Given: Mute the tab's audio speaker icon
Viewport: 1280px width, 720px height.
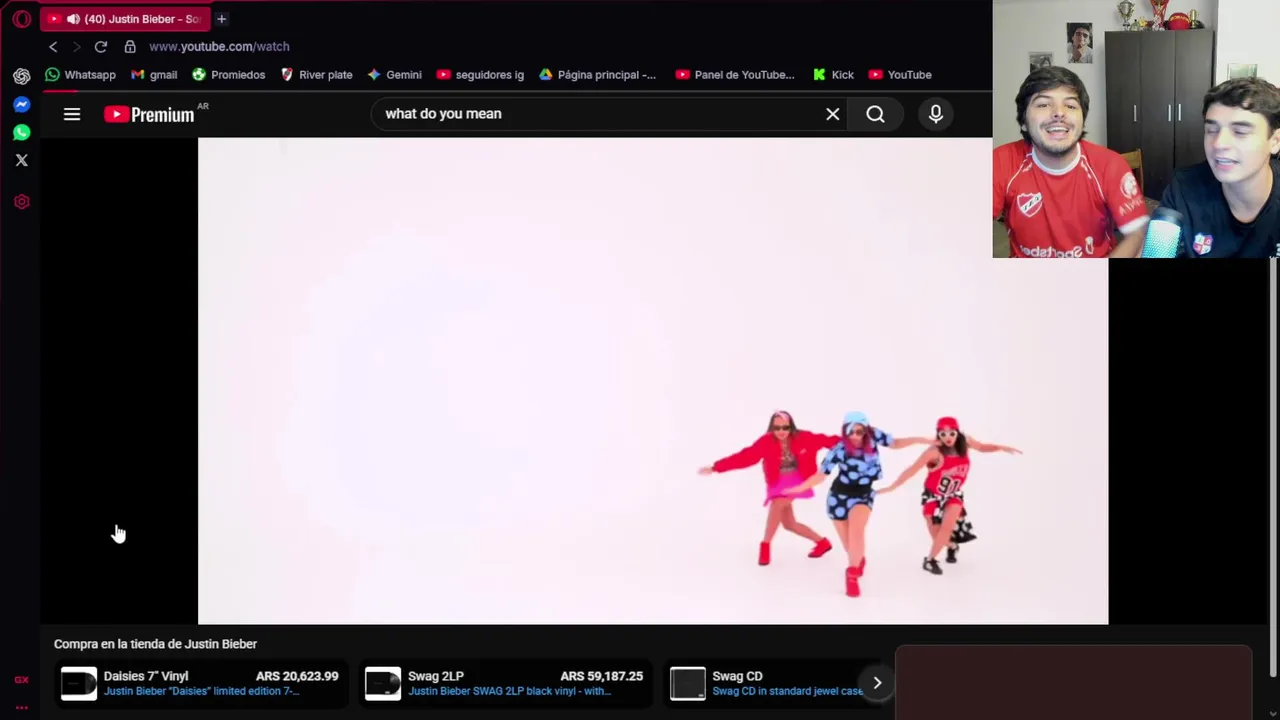Looking at the screenshot, I should pyautogui.click(x=73, y=19).
